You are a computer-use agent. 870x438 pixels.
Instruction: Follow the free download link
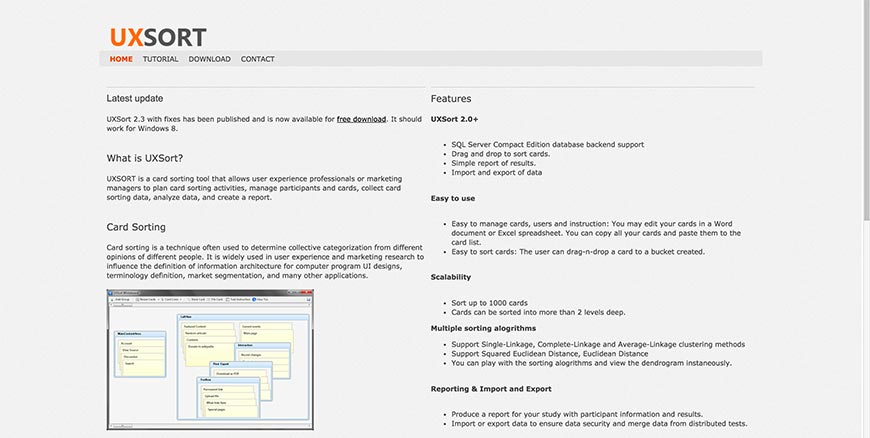[x=361, y=119]
